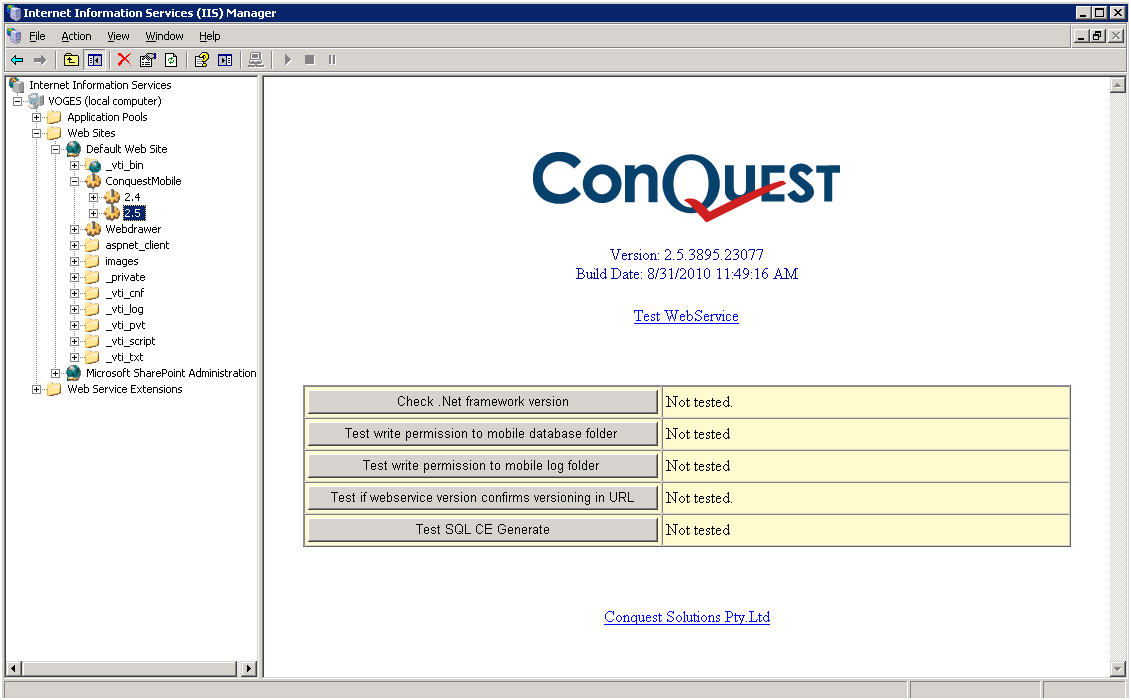The width and height of the screenshot is (1131, 700).
Task: Click content pane scroll up arrow
Action: (x=1117, y=85)
